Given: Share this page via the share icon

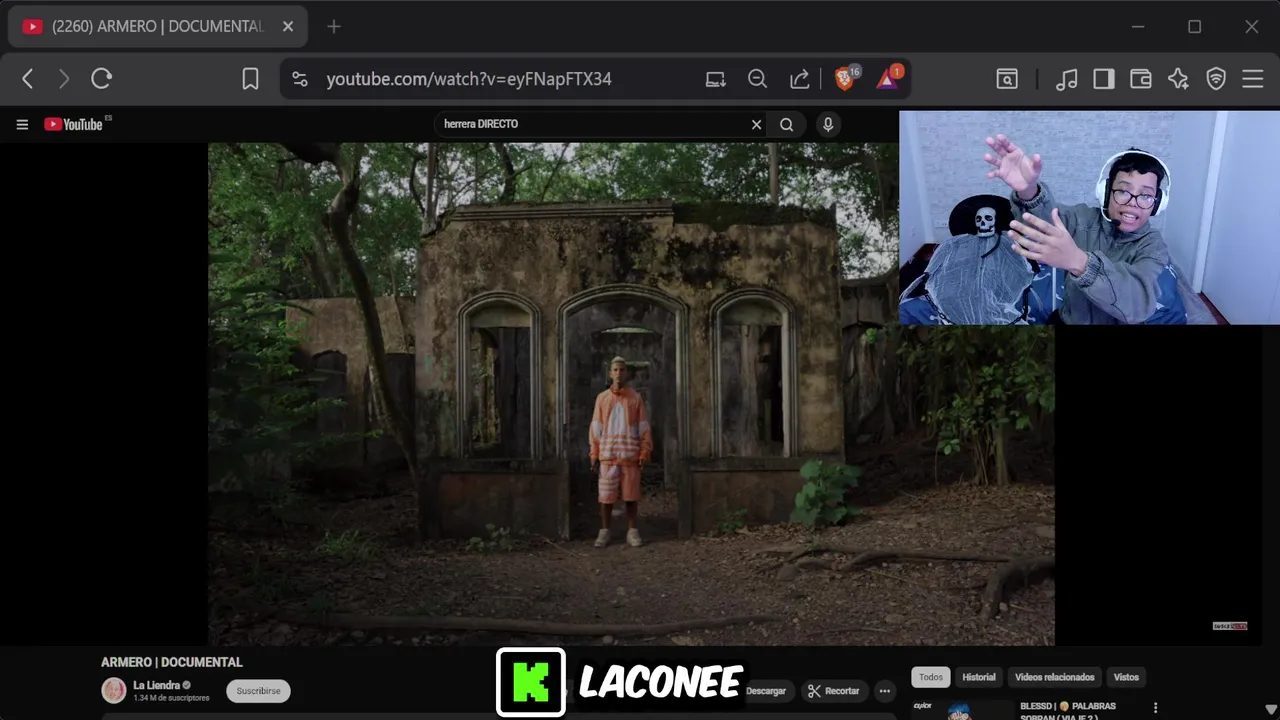Looking at the screenshot, I should tap(799, 79).
